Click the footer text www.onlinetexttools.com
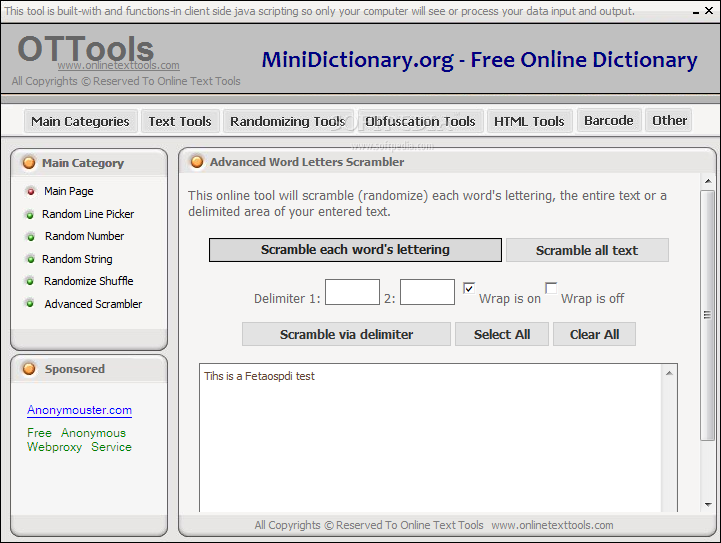This screenshot has height=543, width=721. point(552,525)
